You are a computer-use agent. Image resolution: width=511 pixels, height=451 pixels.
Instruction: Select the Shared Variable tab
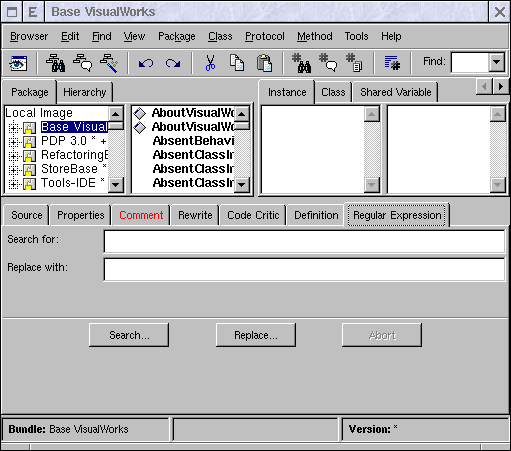click(396, 92)
